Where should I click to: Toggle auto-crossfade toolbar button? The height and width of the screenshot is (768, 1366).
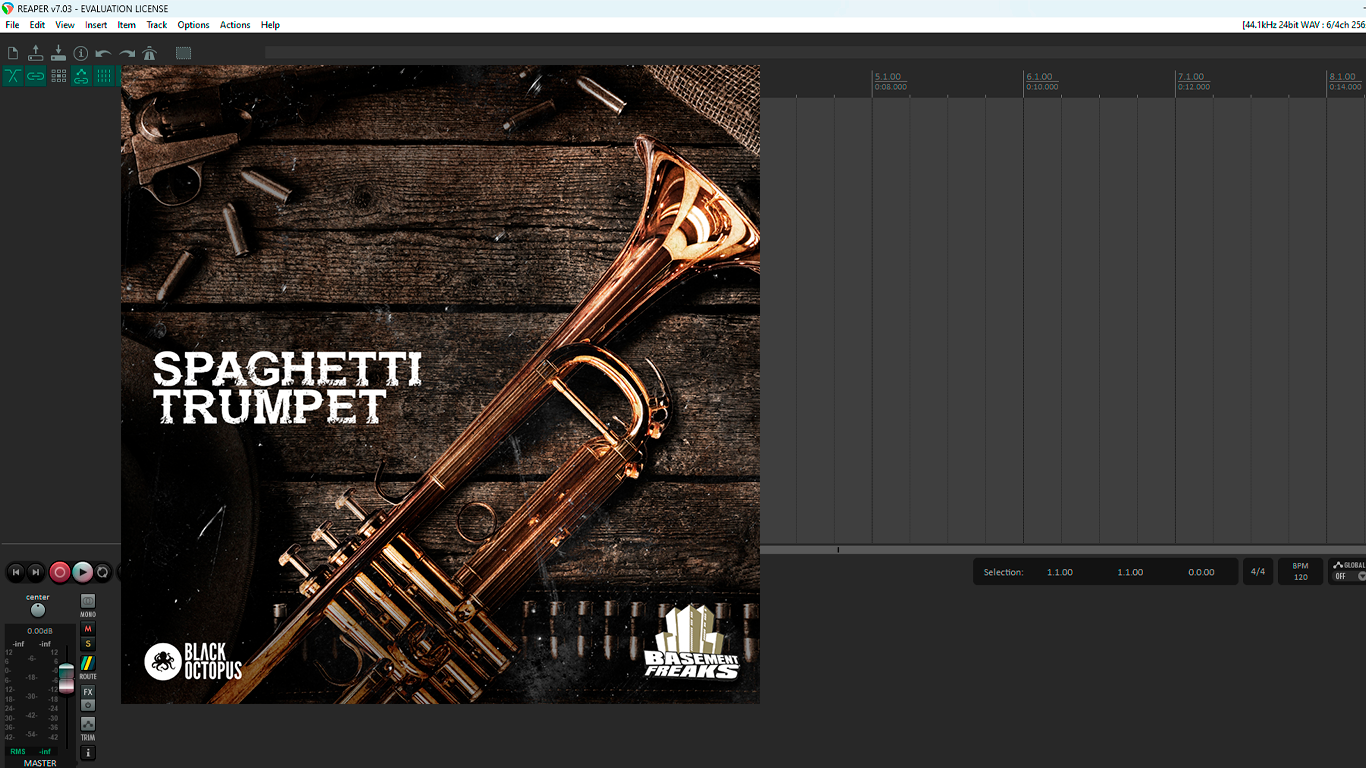tap(13, 76)
